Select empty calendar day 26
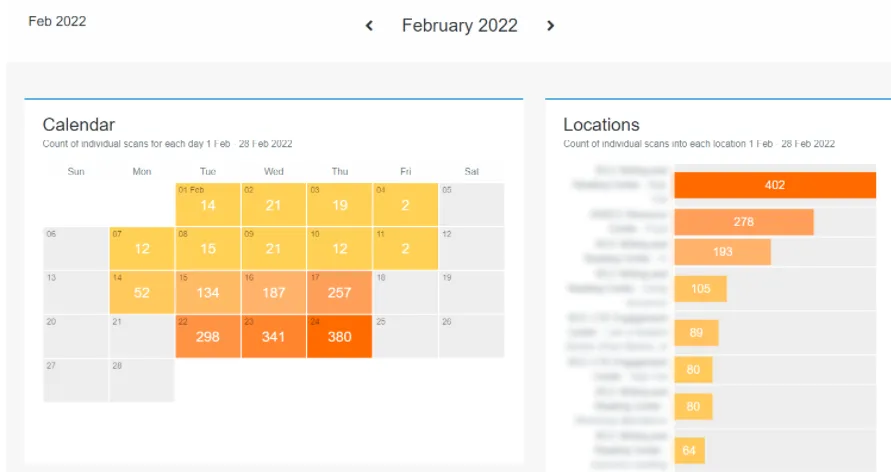 (472, 336)
